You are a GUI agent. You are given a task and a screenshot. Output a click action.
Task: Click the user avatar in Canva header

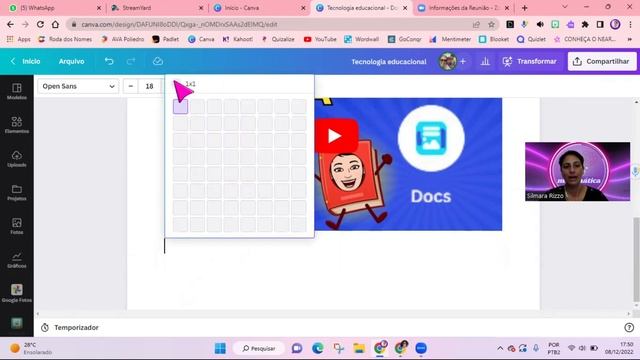(448, 61)
